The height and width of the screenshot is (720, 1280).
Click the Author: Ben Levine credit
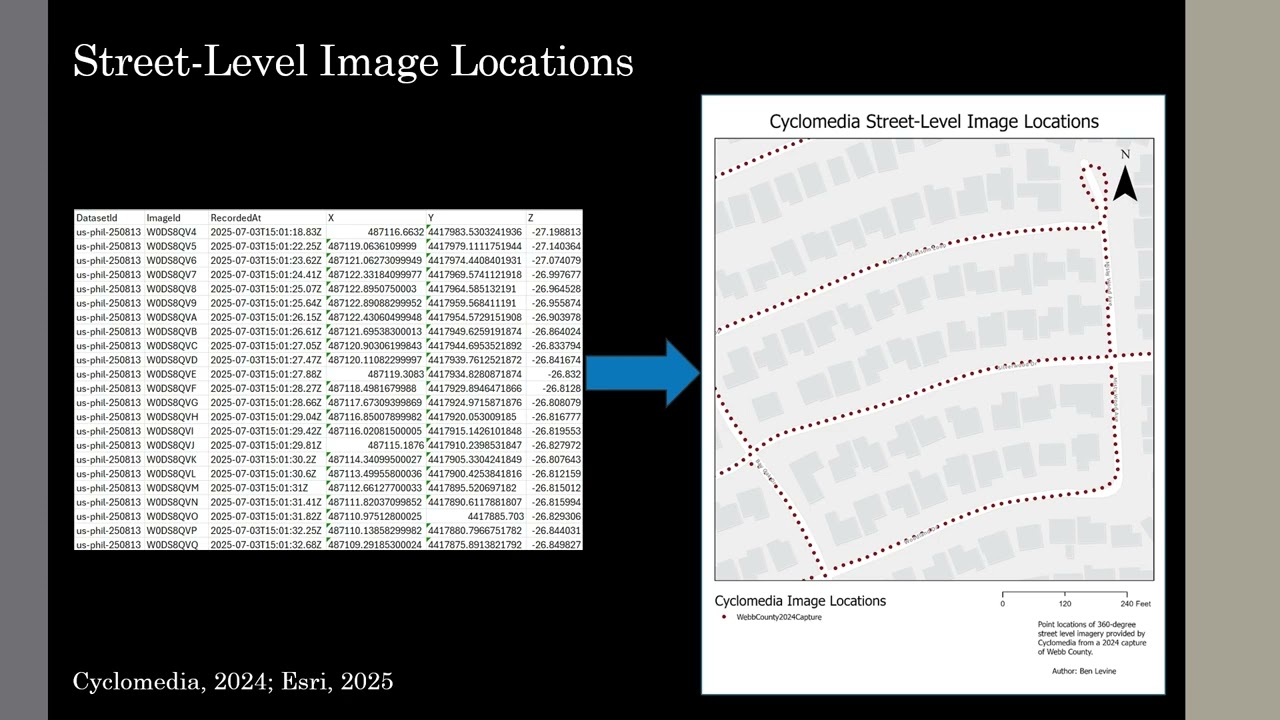pos(1085,671)
